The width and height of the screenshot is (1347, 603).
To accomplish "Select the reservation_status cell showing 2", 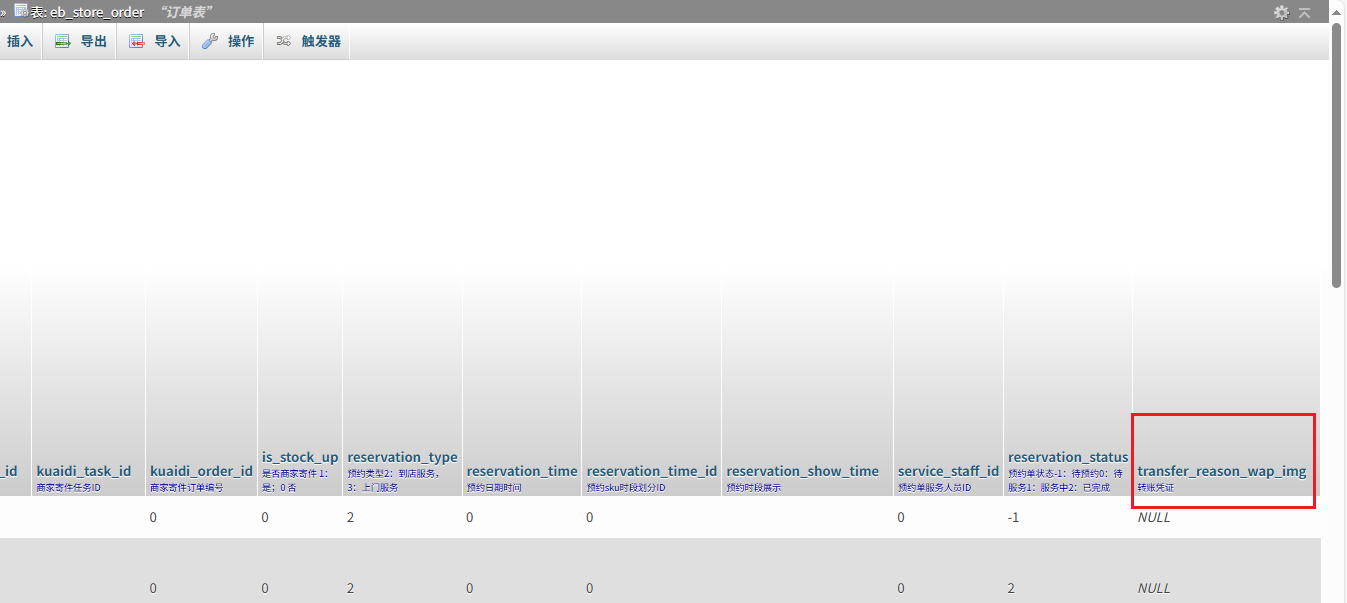I will pyautogui.click(x=1012, y=588).
